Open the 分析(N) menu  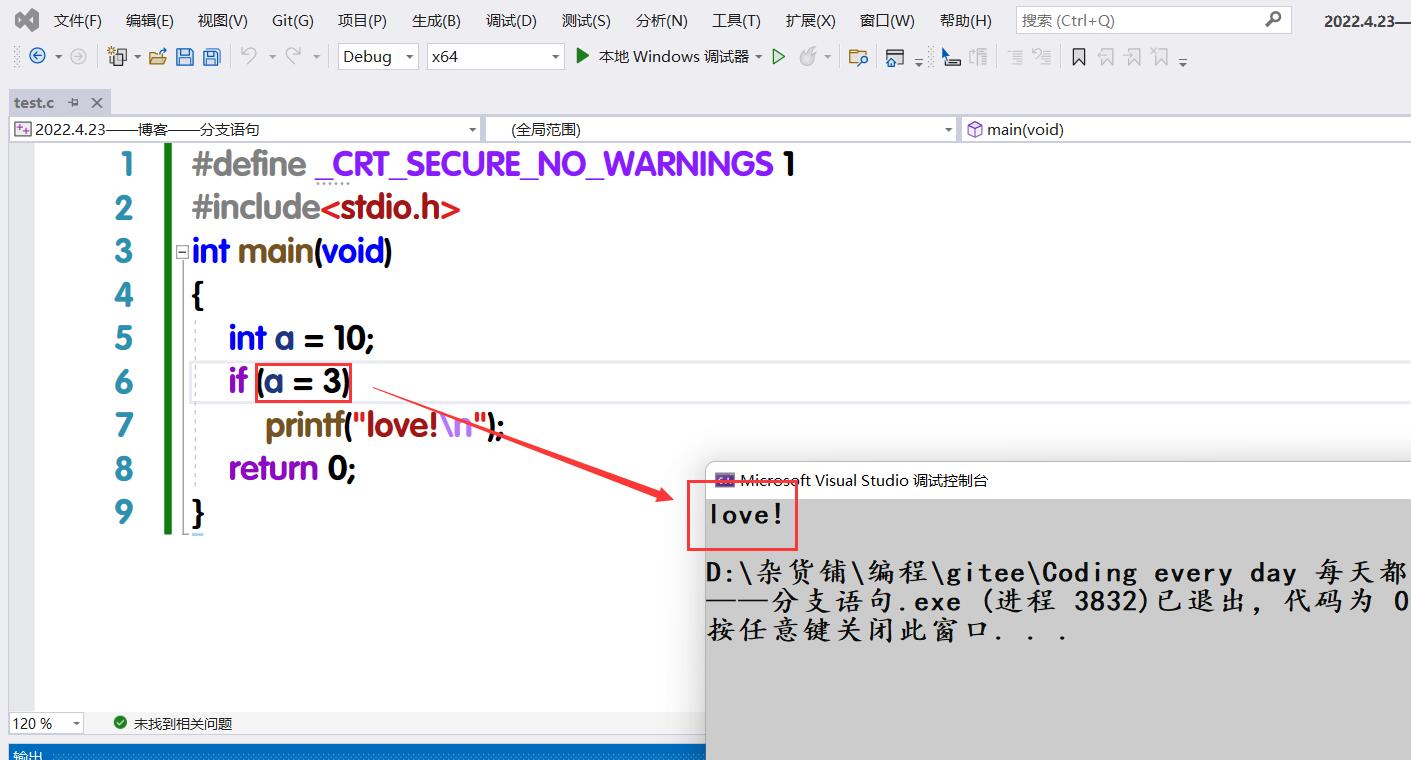pos(661,20)
